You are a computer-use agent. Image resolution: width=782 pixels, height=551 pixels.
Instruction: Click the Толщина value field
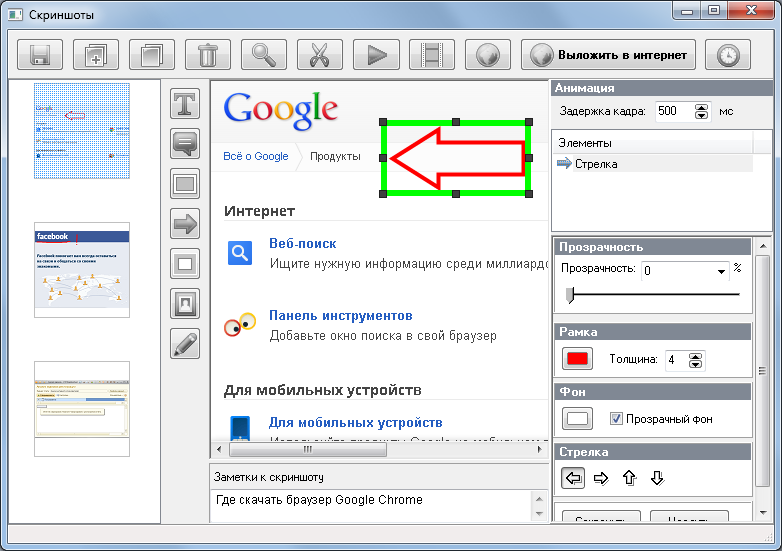click(x=677, y=360)
